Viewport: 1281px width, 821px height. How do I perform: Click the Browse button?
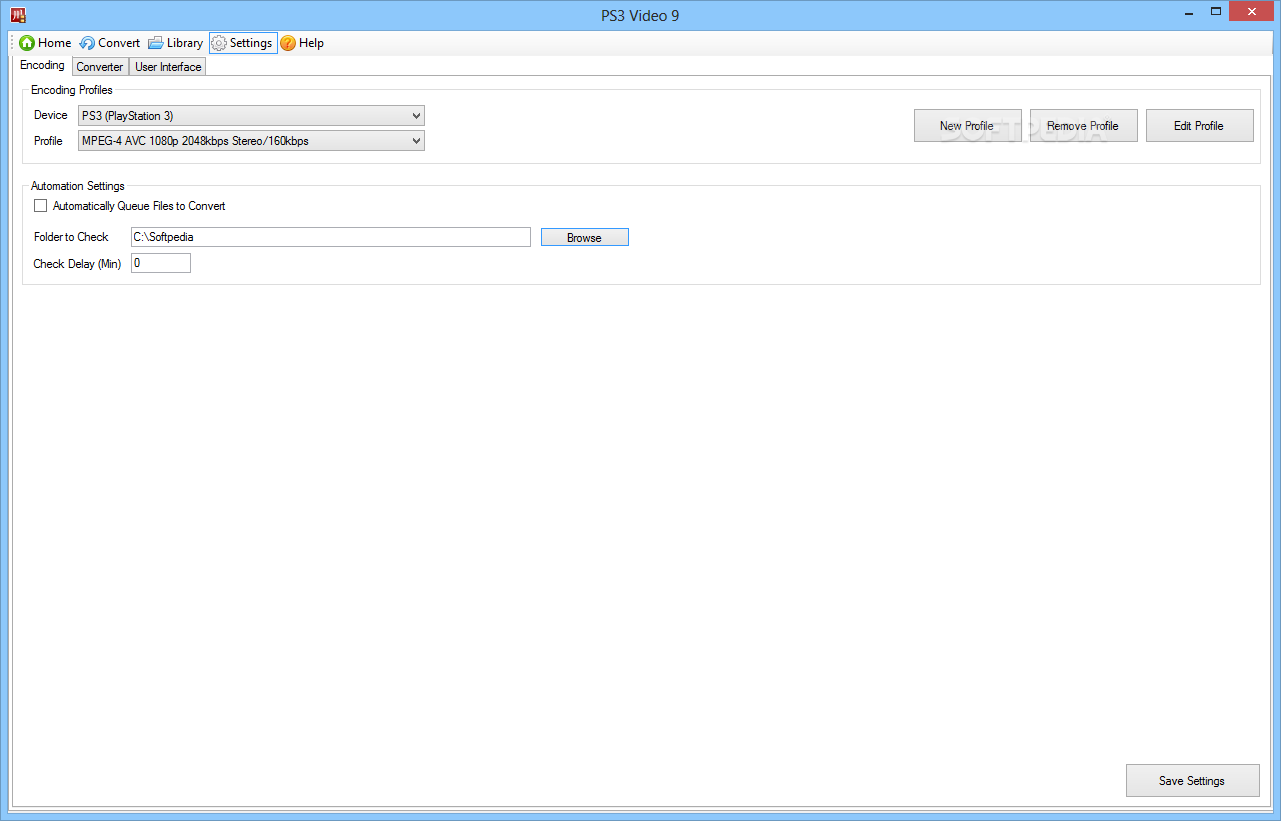(x=585, y=238)
